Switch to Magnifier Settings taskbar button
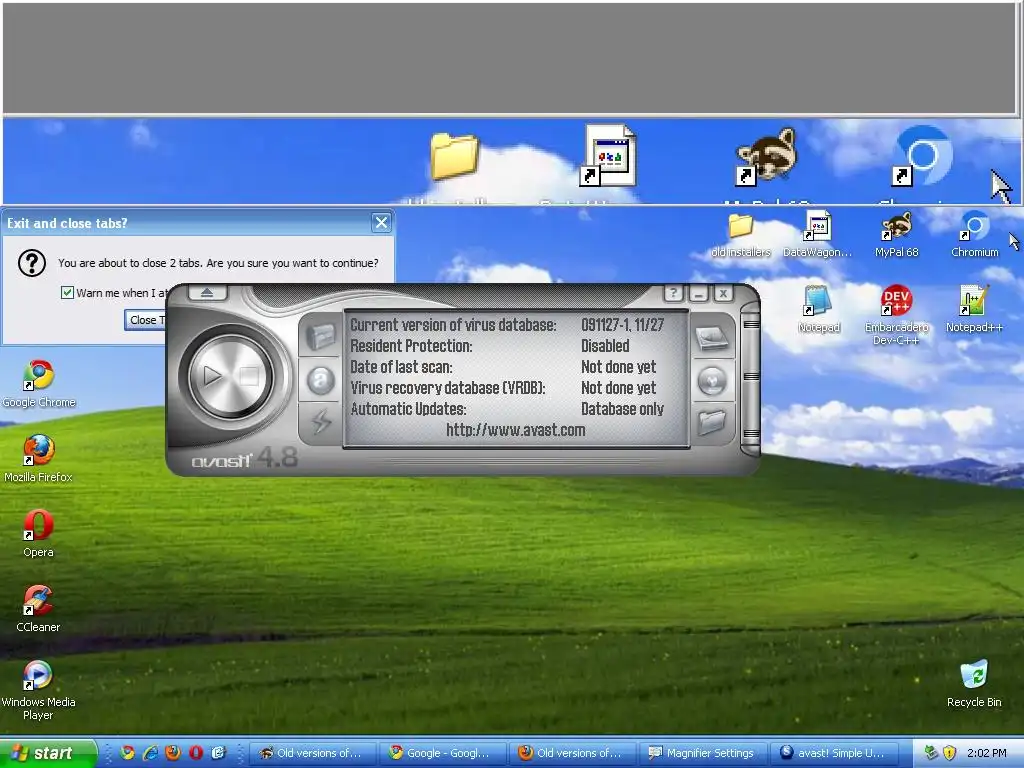This screenshot has height=768, width=1024. click(x=703, y=754)
